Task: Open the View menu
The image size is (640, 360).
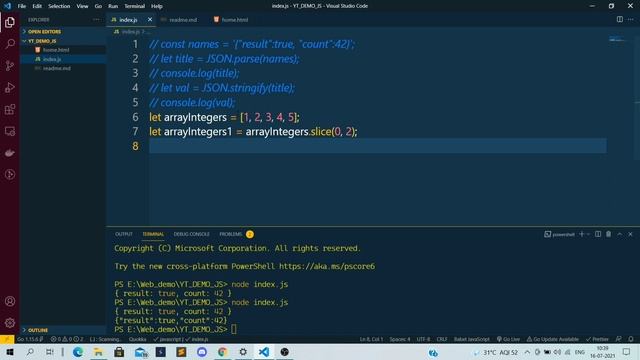Action: [82, 6]
